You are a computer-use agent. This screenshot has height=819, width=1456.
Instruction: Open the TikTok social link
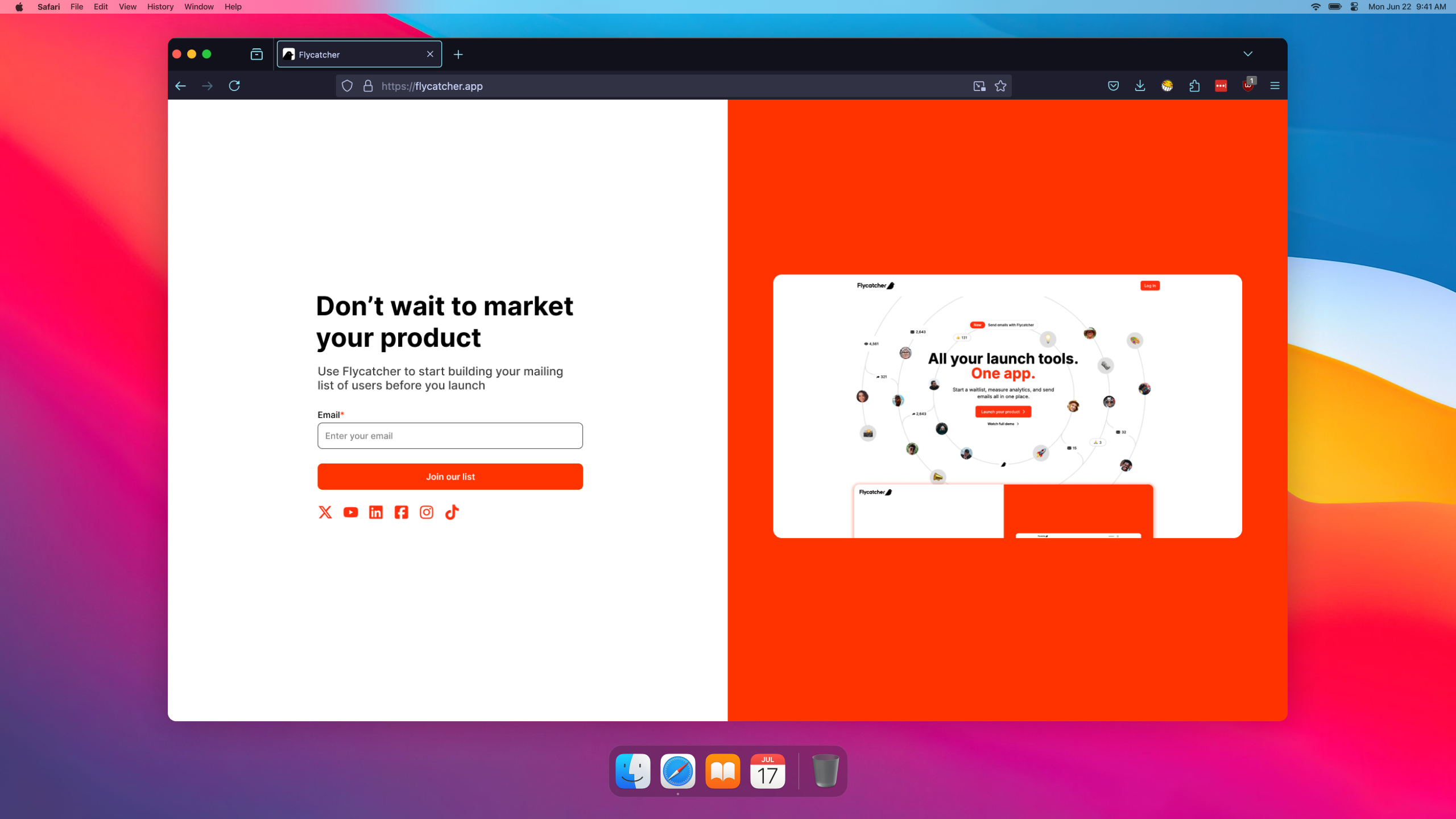click(452, 512)
